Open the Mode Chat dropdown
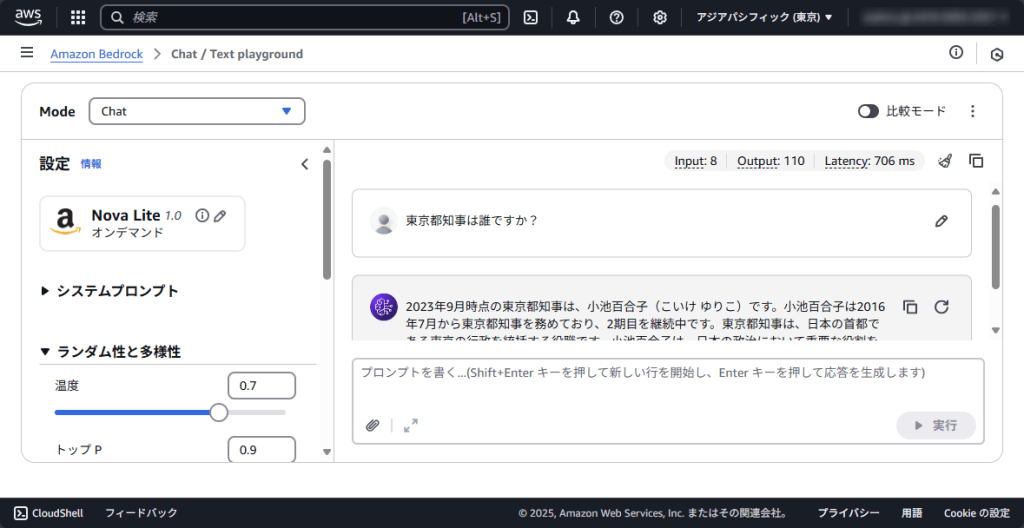Viewport: 1024px width, 528px height. [x=197, y=111]
